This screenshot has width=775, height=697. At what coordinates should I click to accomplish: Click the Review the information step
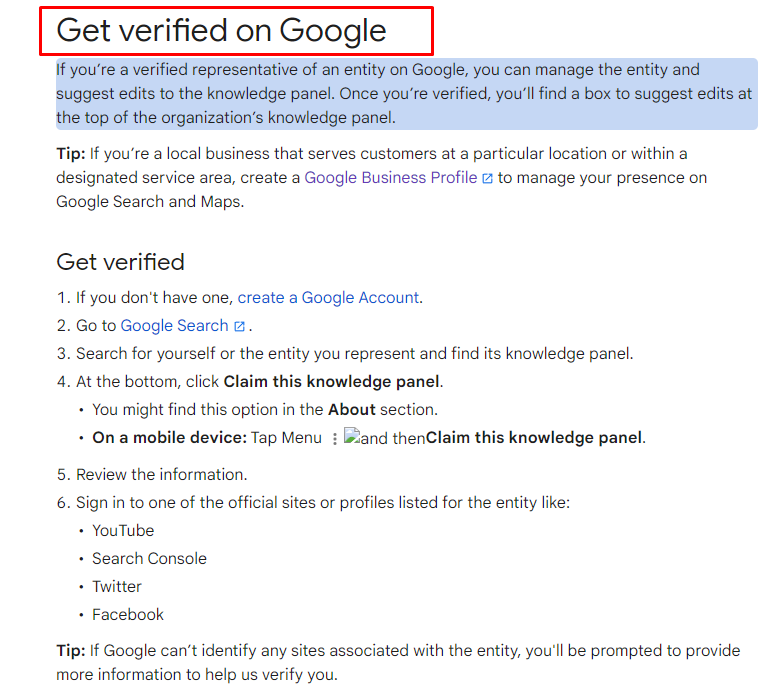pyautogui.click(x=161, y=475)
